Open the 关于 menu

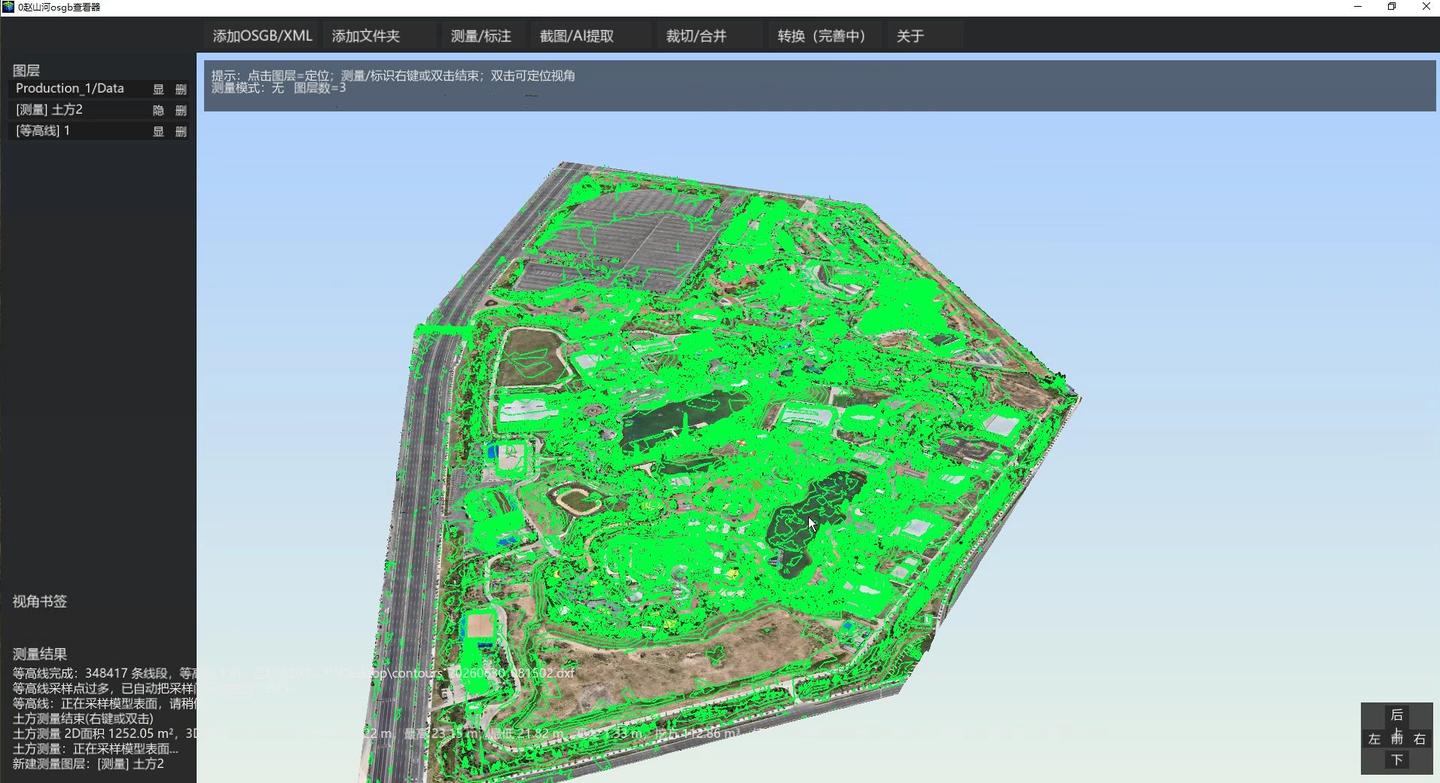coord(910,36)
